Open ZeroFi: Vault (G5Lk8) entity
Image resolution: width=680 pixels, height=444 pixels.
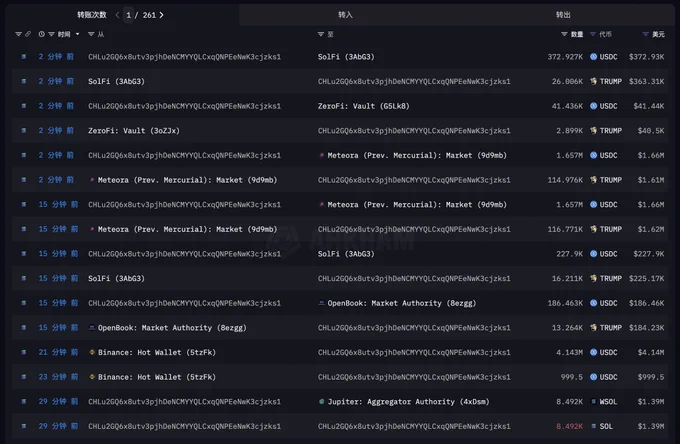(x=363, y=106)
